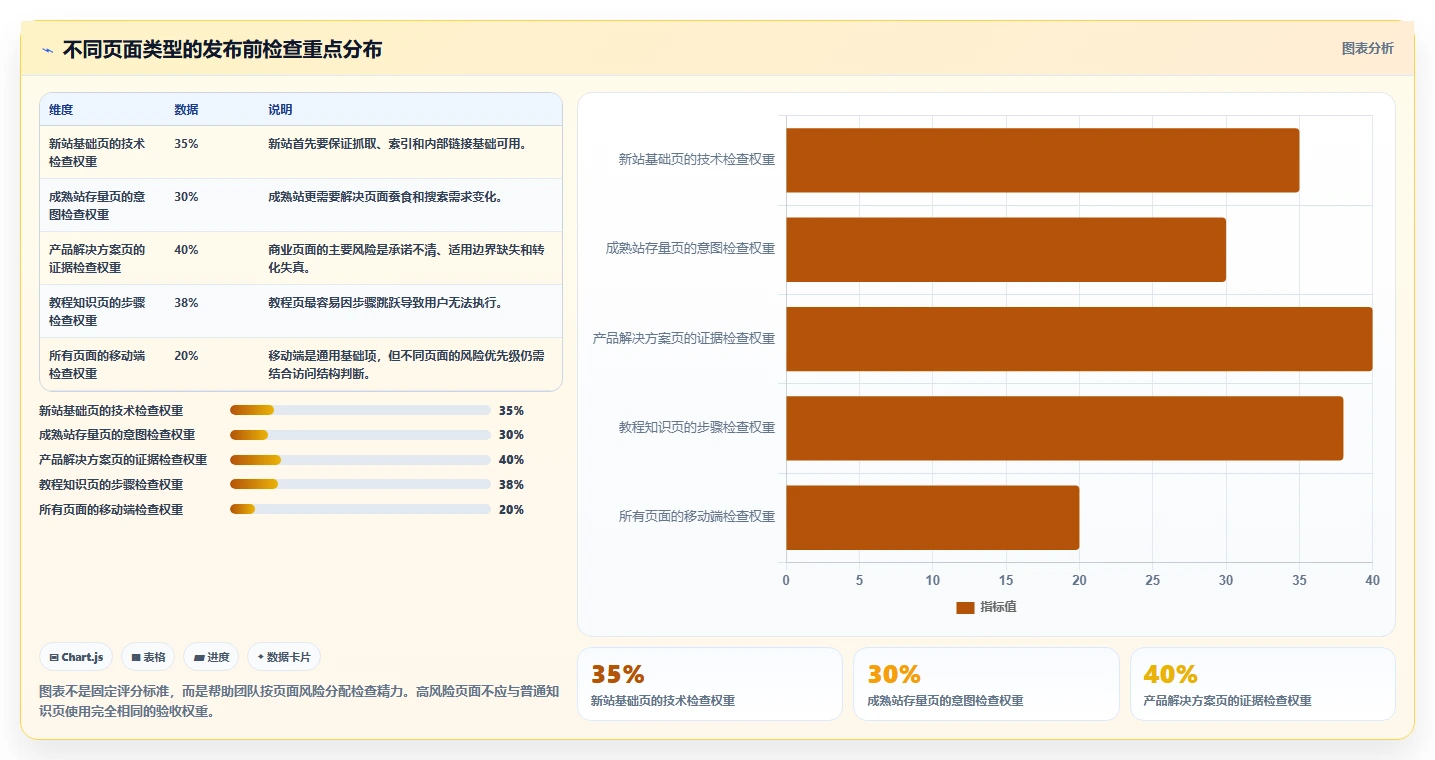Click description 新站首先要保证抓取、索引和内部链接基础可用
Screen dimensions: 1435x760
[x=397, y=143]
